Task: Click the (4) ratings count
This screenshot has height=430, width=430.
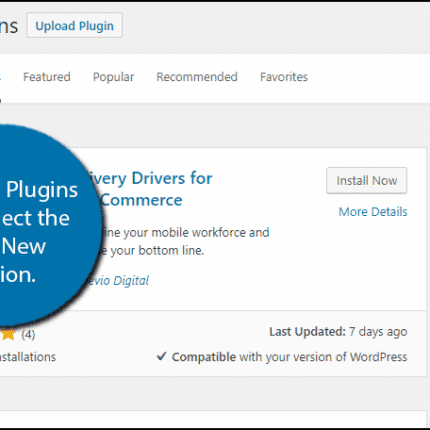Action: click(28, 334)
